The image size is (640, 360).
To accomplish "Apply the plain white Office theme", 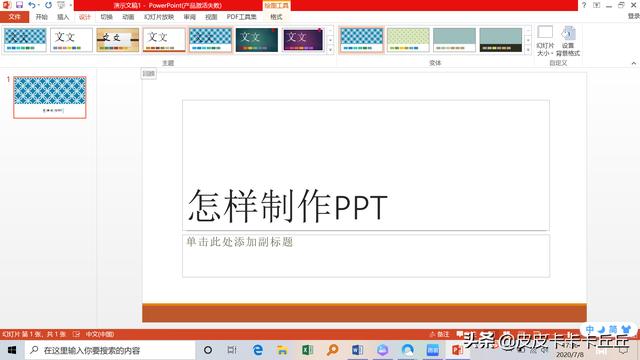I will coord(71,40).
